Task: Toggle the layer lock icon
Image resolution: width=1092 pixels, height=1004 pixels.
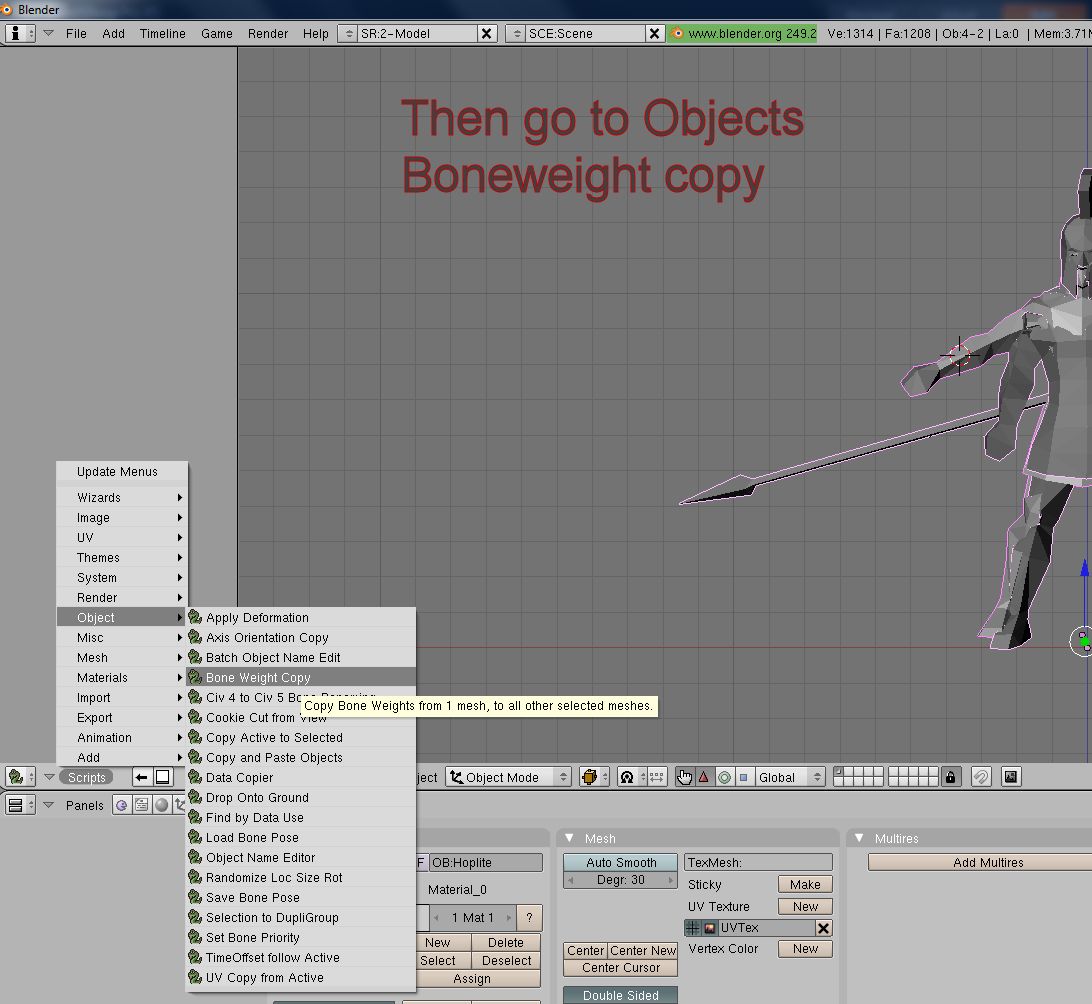Action: coord(951,777)
